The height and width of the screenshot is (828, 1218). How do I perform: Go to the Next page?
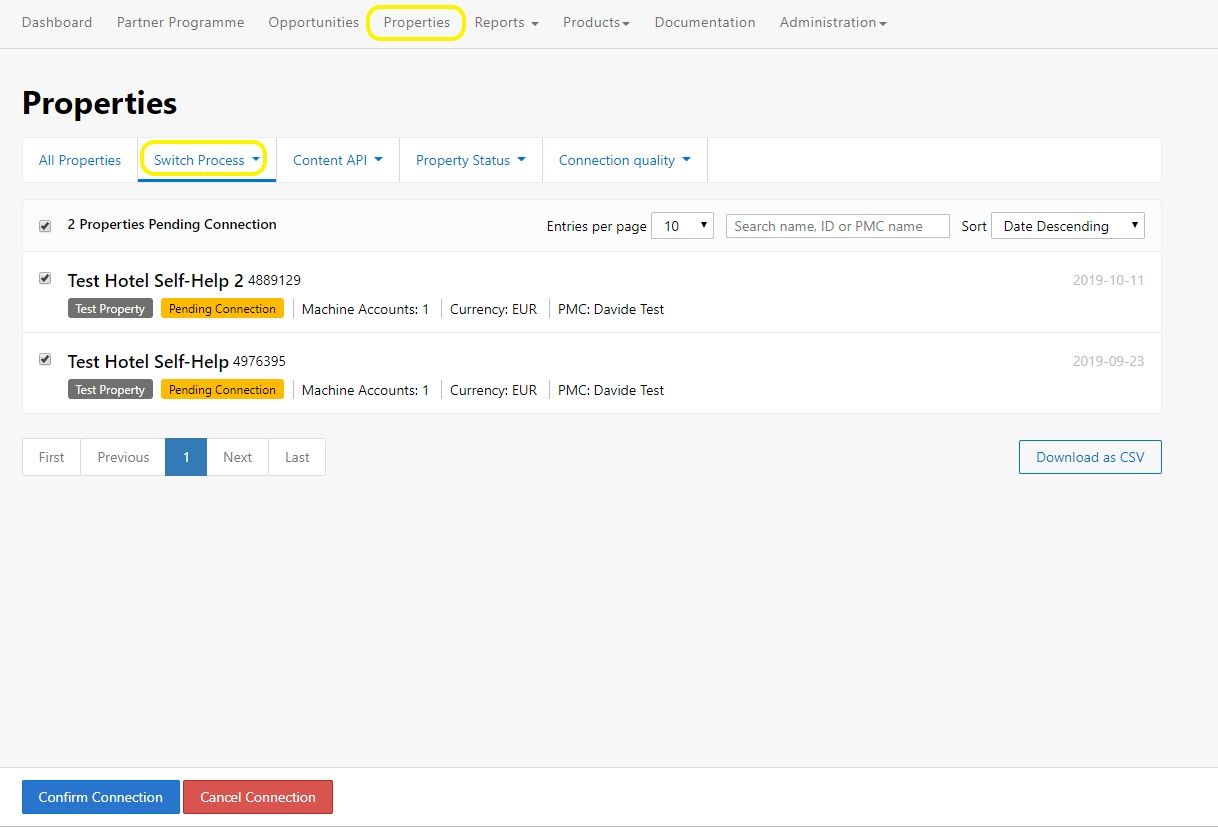pos(238,457)
